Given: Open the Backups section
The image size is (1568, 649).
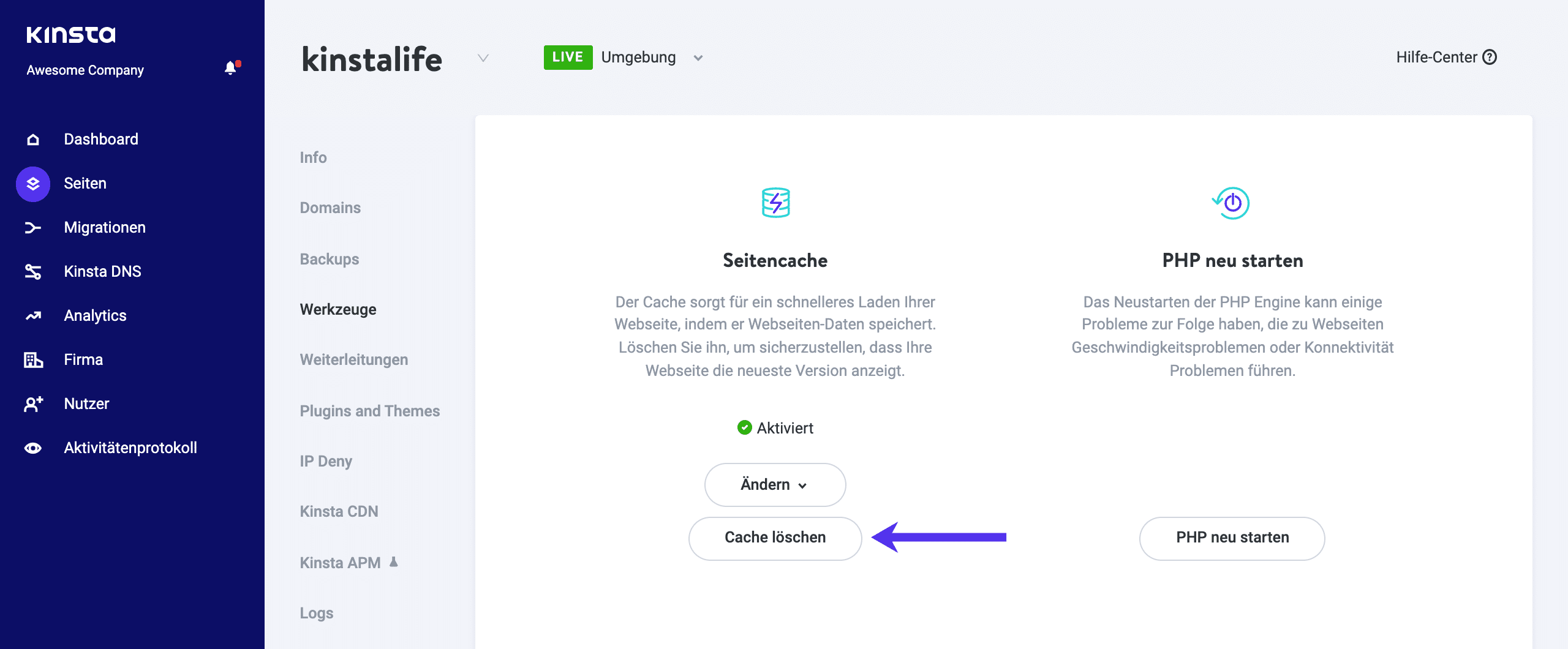Looking at the screenshot, I should click(329, 259).
